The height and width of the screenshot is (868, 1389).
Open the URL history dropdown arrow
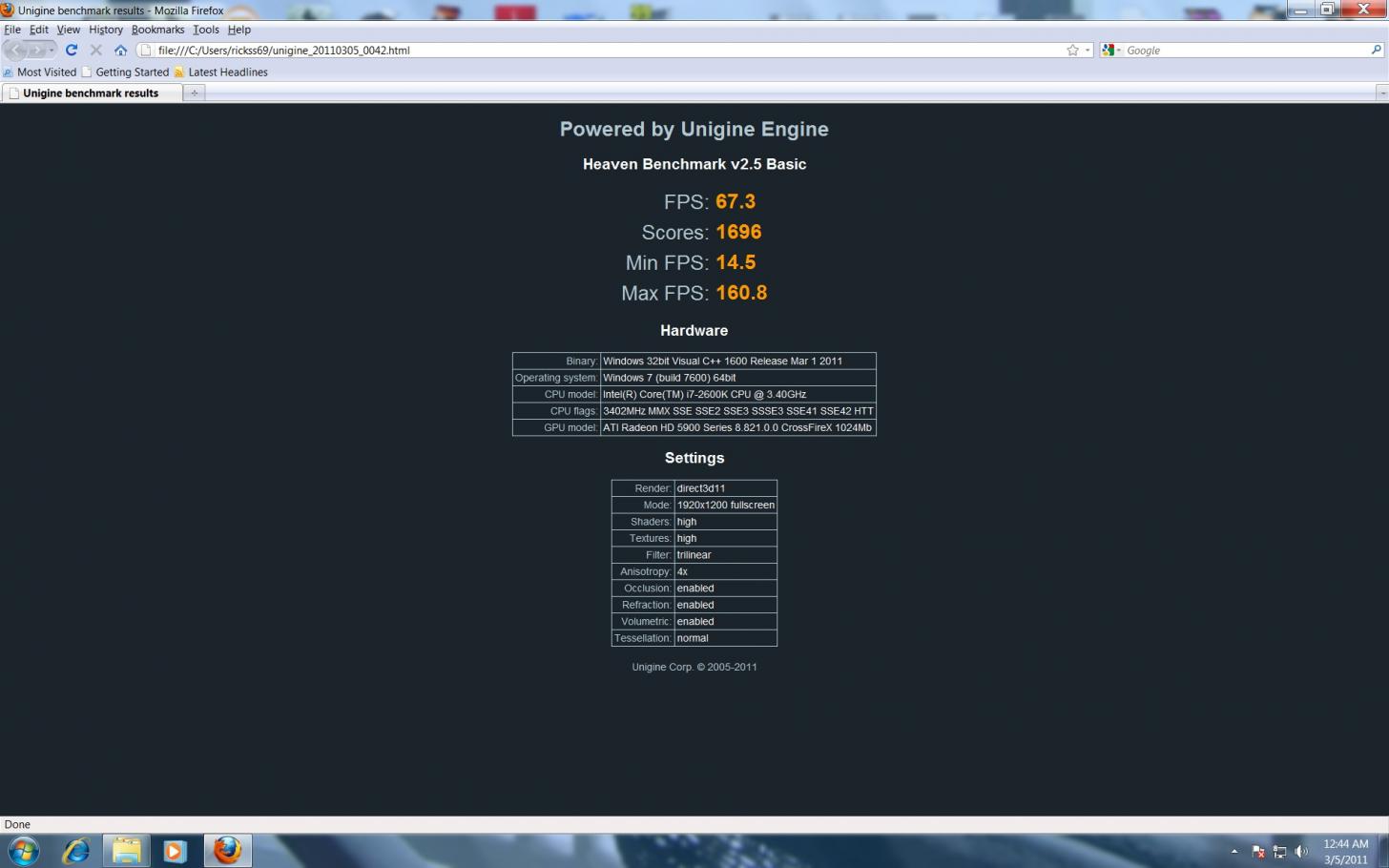point(1087,51)
